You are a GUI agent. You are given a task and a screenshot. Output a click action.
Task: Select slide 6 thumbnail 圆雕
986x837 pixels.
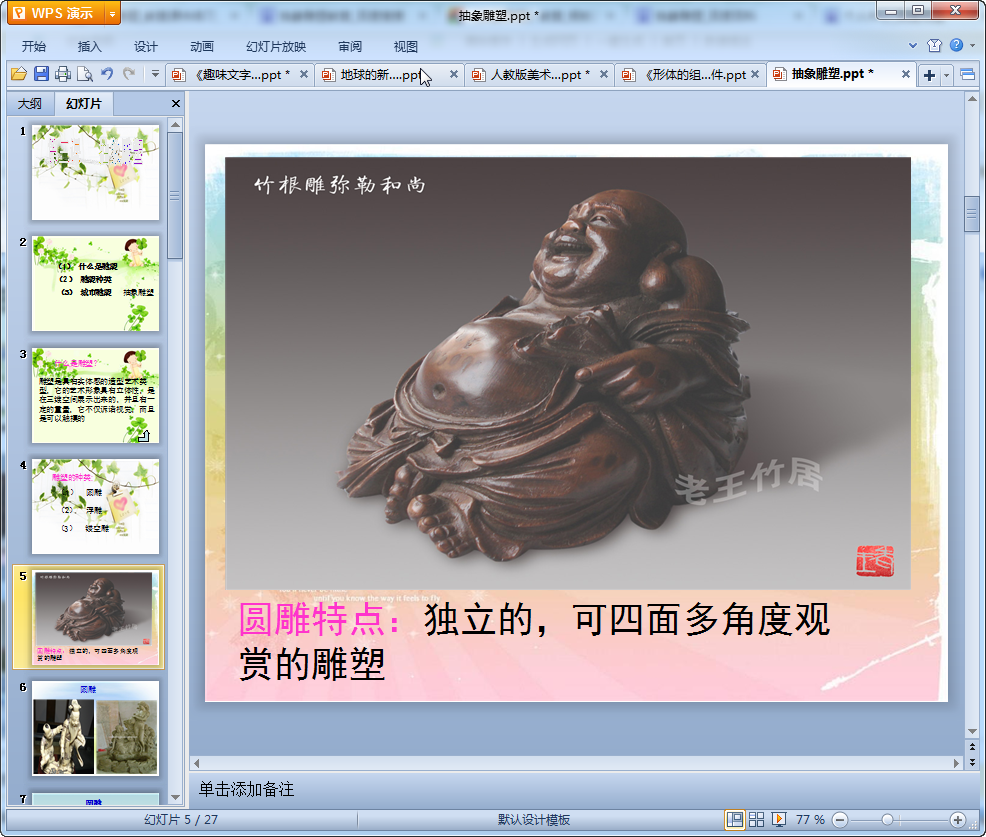(96, 728)
